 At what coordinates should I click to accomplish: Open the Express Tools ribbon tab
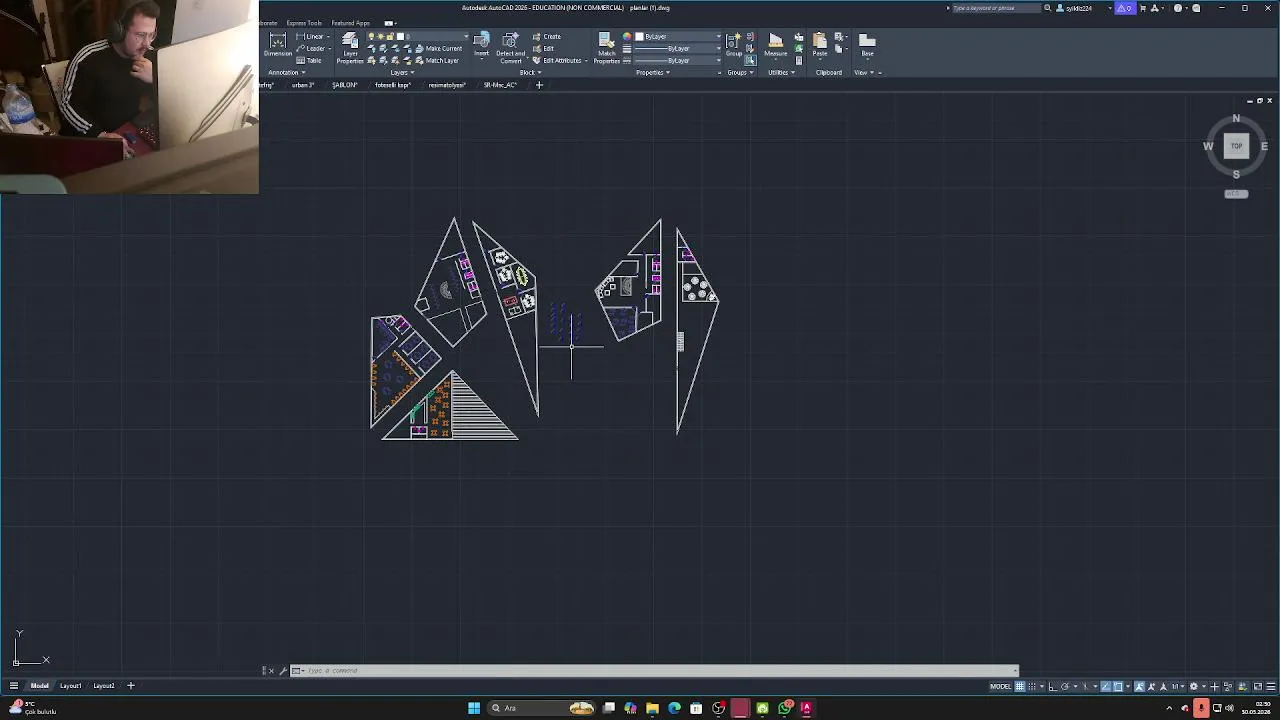[304, 23]
